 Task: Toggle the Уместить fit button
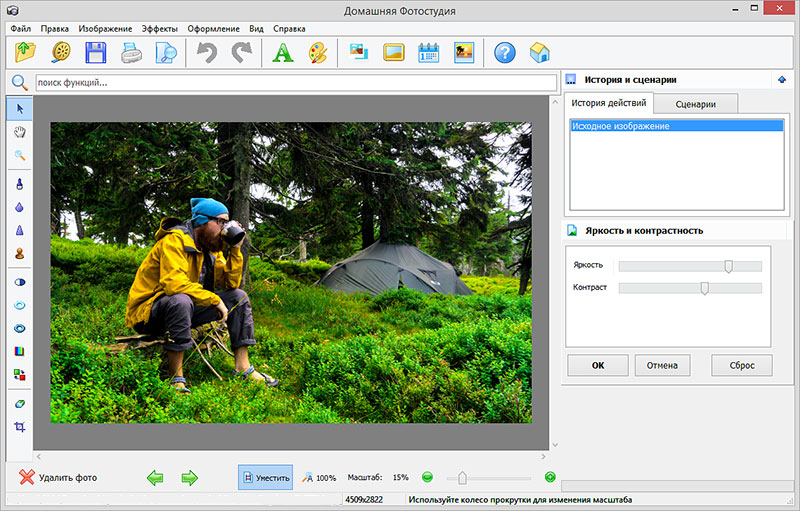(265, 477)
